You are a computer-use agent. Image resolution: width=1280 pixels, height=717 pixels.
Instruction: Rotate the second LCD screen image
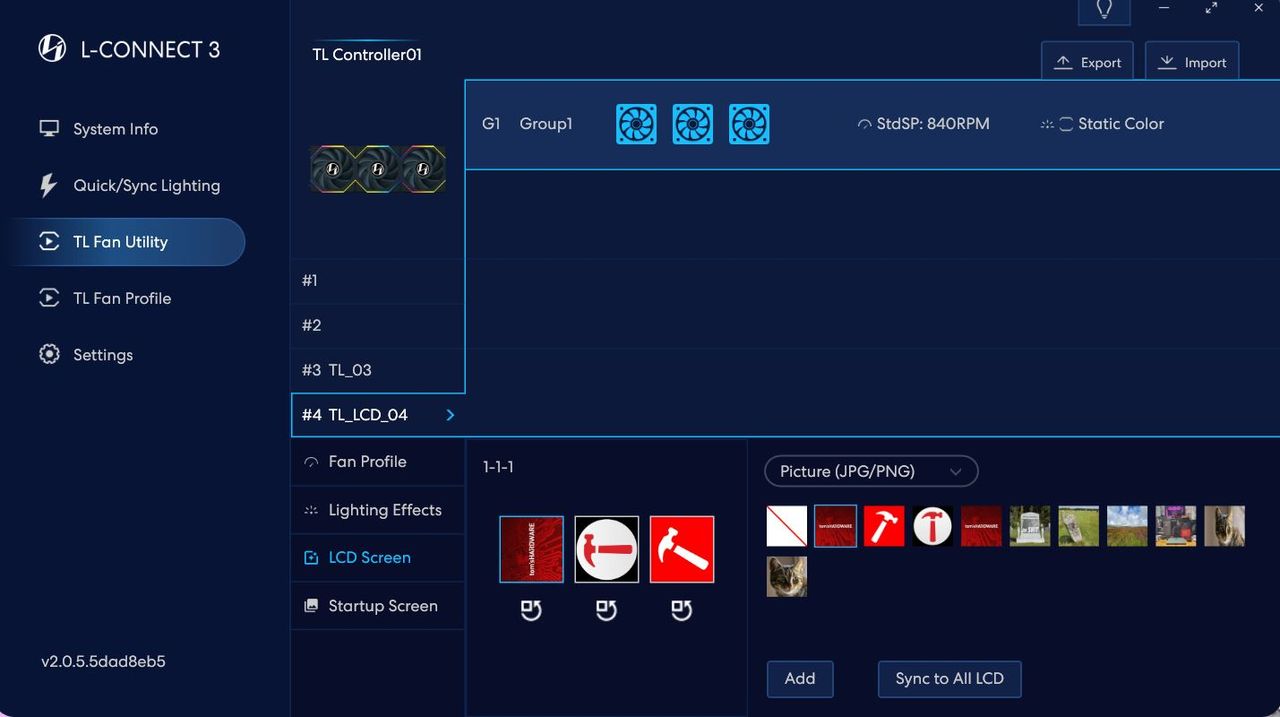click(606, 610)
